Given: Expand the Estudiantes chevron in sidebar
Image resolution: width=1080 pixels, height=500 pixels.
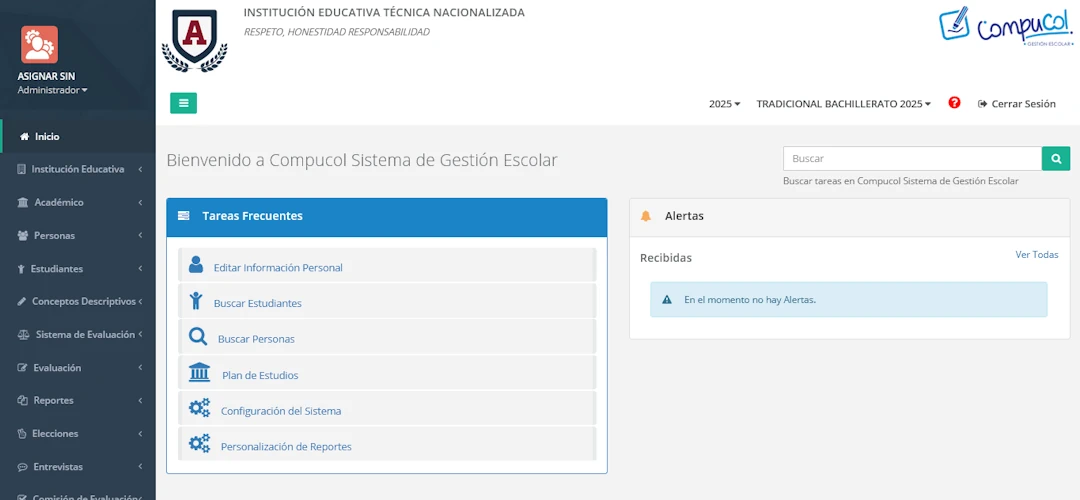Looking at the screenshot, I should (140, 269).
